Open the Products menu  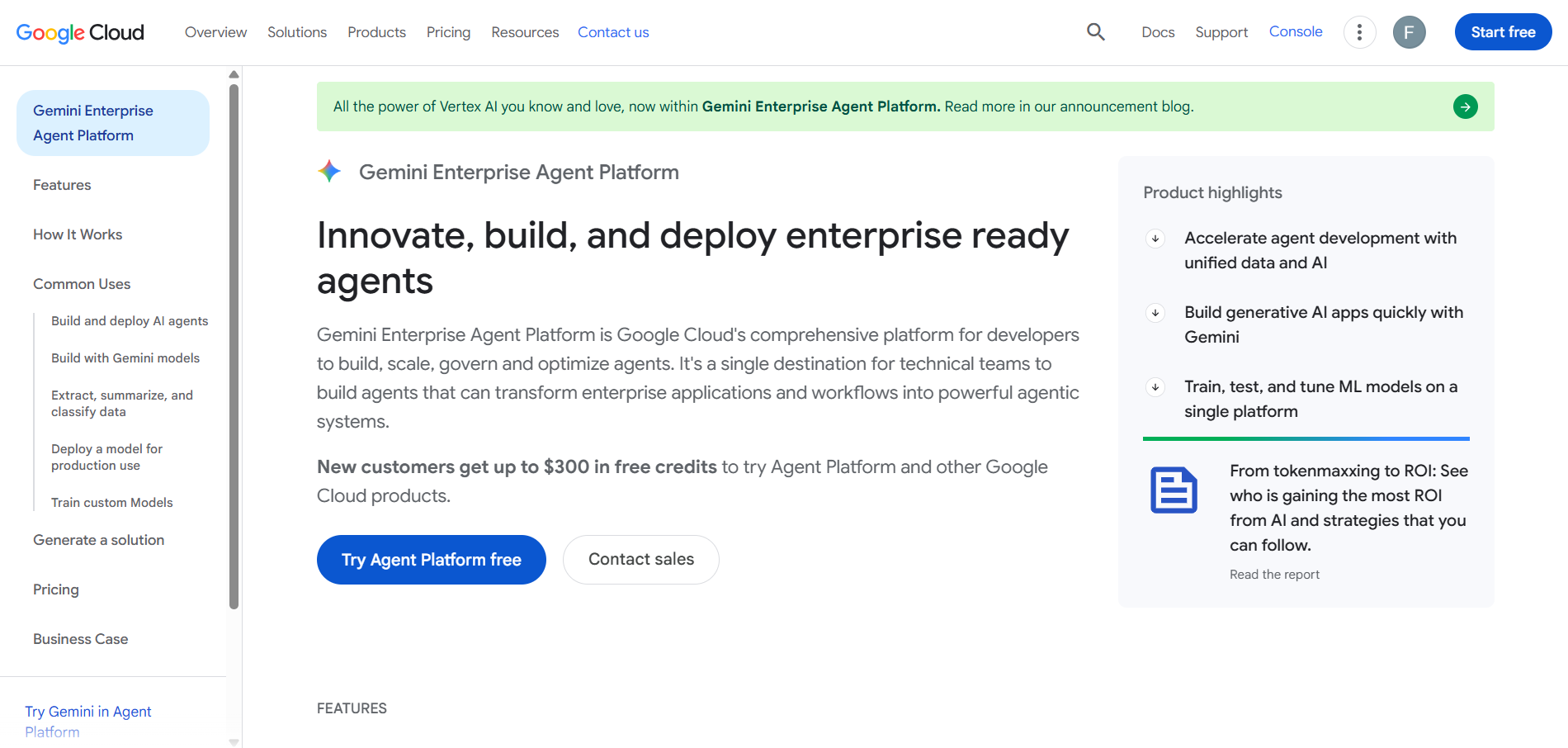pos(376,32)
